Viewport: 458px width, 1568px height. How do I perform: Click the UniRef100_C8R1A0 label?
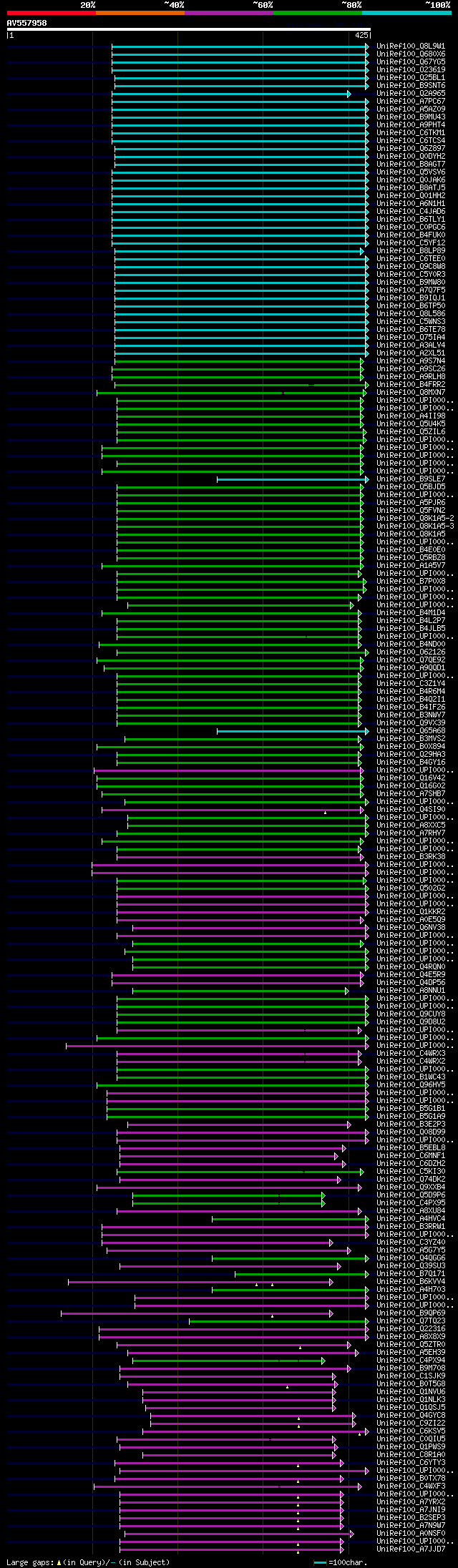(411, 1455)
